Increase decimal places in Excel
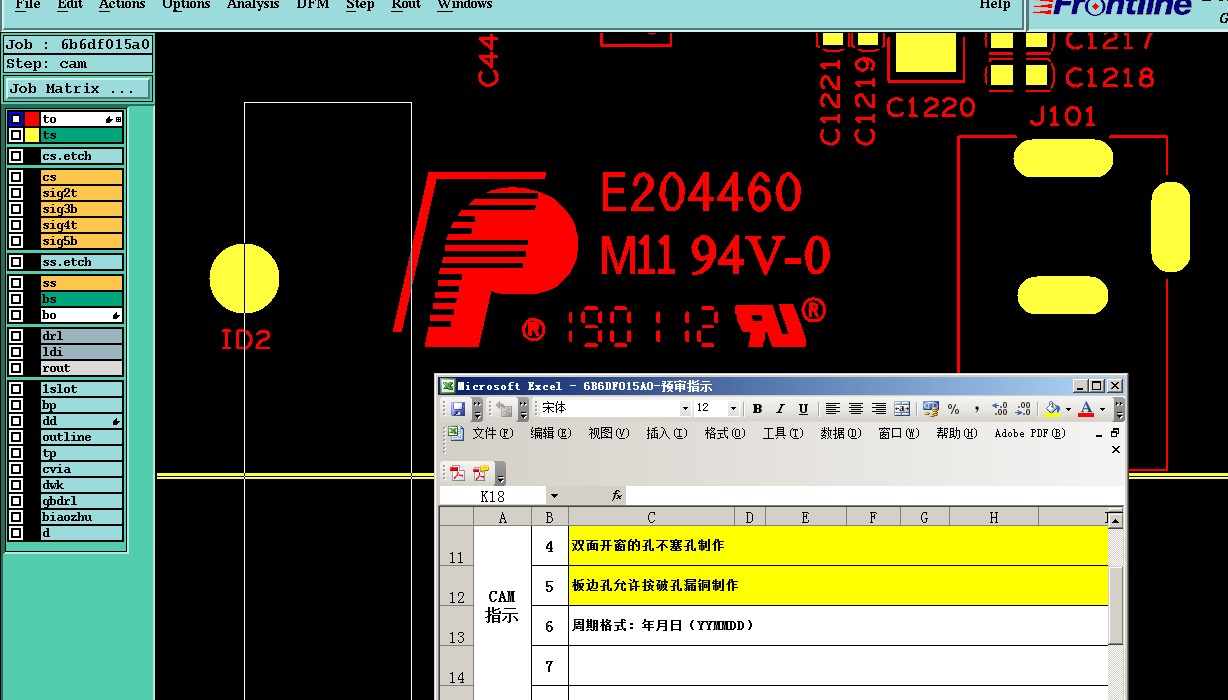The image size is (1228, 700). click(999, 409)
